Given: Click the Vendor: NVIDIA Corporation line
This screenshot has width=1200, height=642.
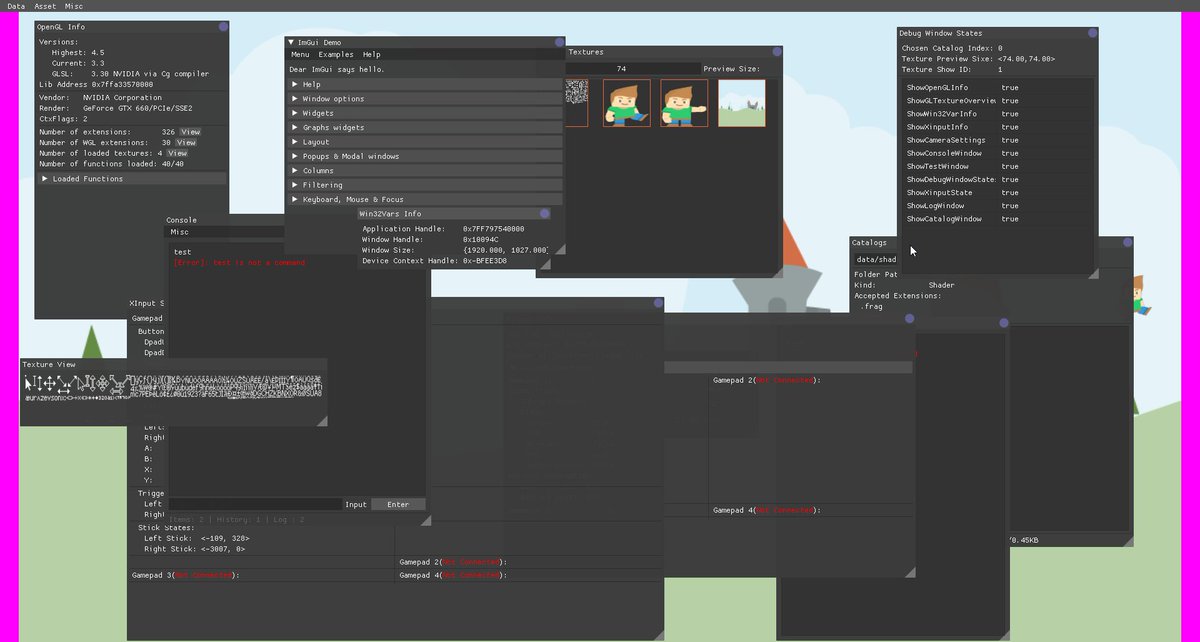Looking at the screenshot, I should tap(100, 98).
